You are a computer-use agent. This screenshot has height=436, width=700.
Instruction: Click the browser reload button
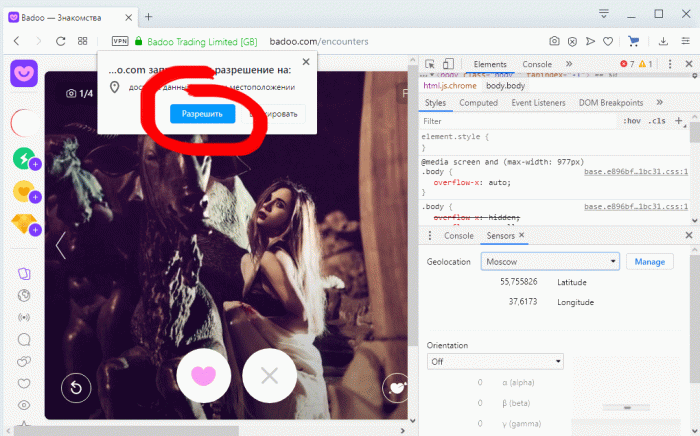point(61,41)
